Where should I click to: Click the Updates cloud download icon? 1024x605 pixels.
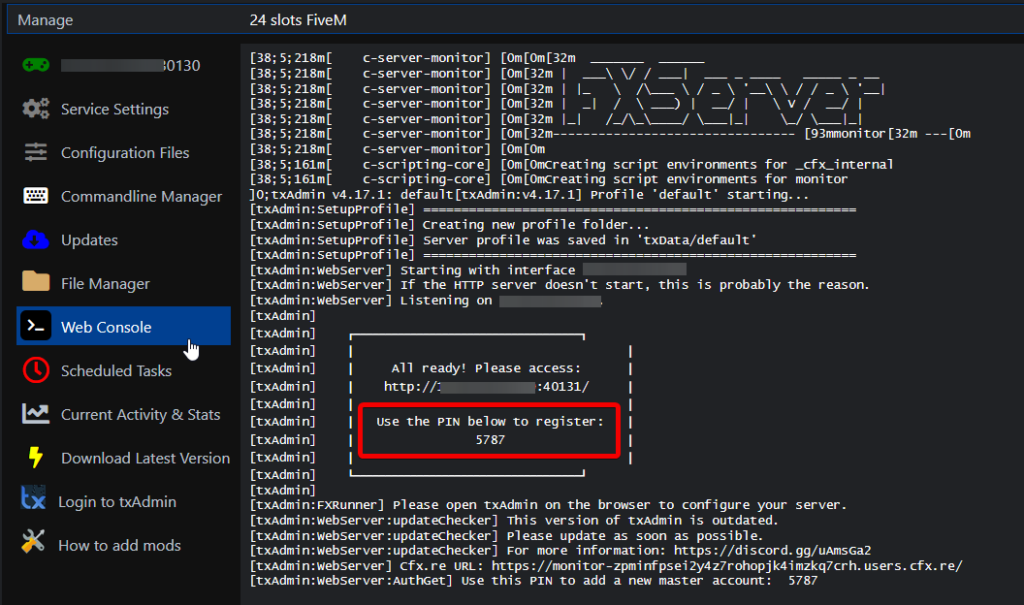click(x=35, y=240)
